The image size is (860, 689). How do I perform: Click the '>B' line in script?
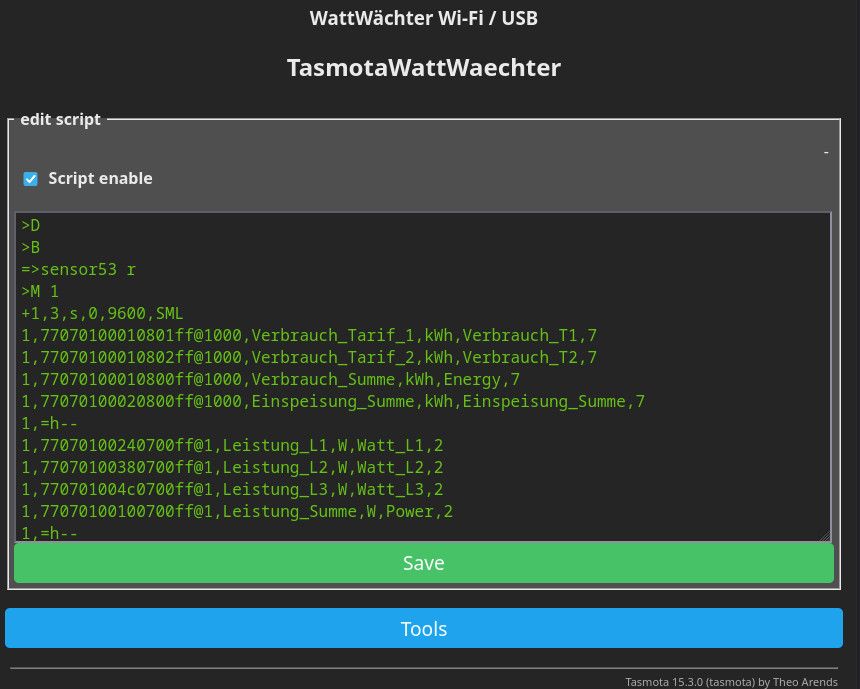(31, 247)
